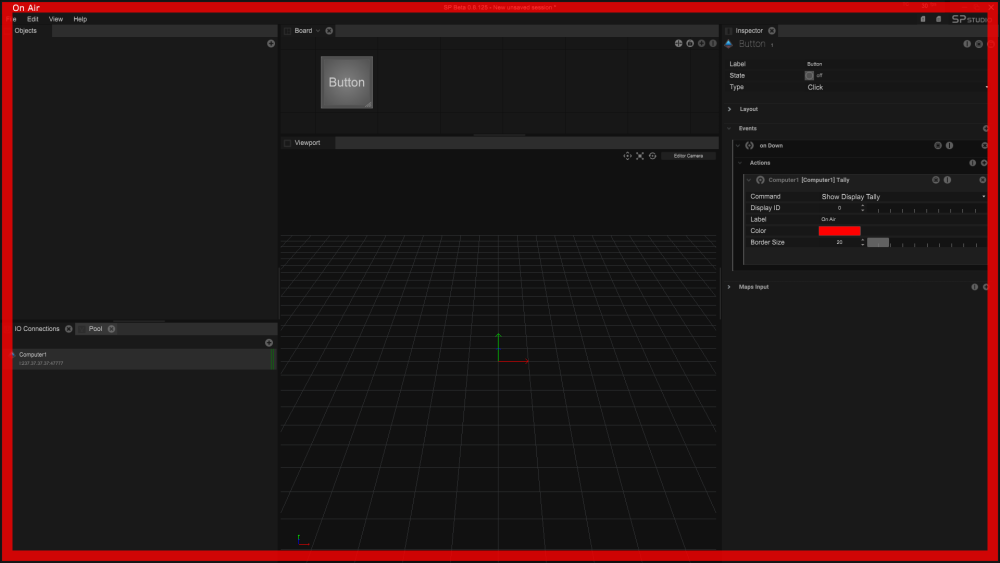Open info for Computer1 Tally action

point(948,180)
